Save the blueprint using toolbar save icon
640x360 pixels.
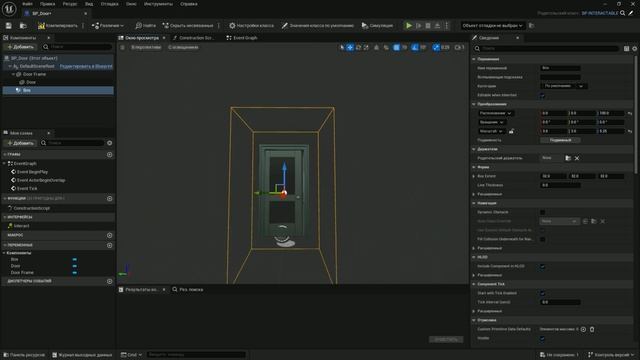9,25
